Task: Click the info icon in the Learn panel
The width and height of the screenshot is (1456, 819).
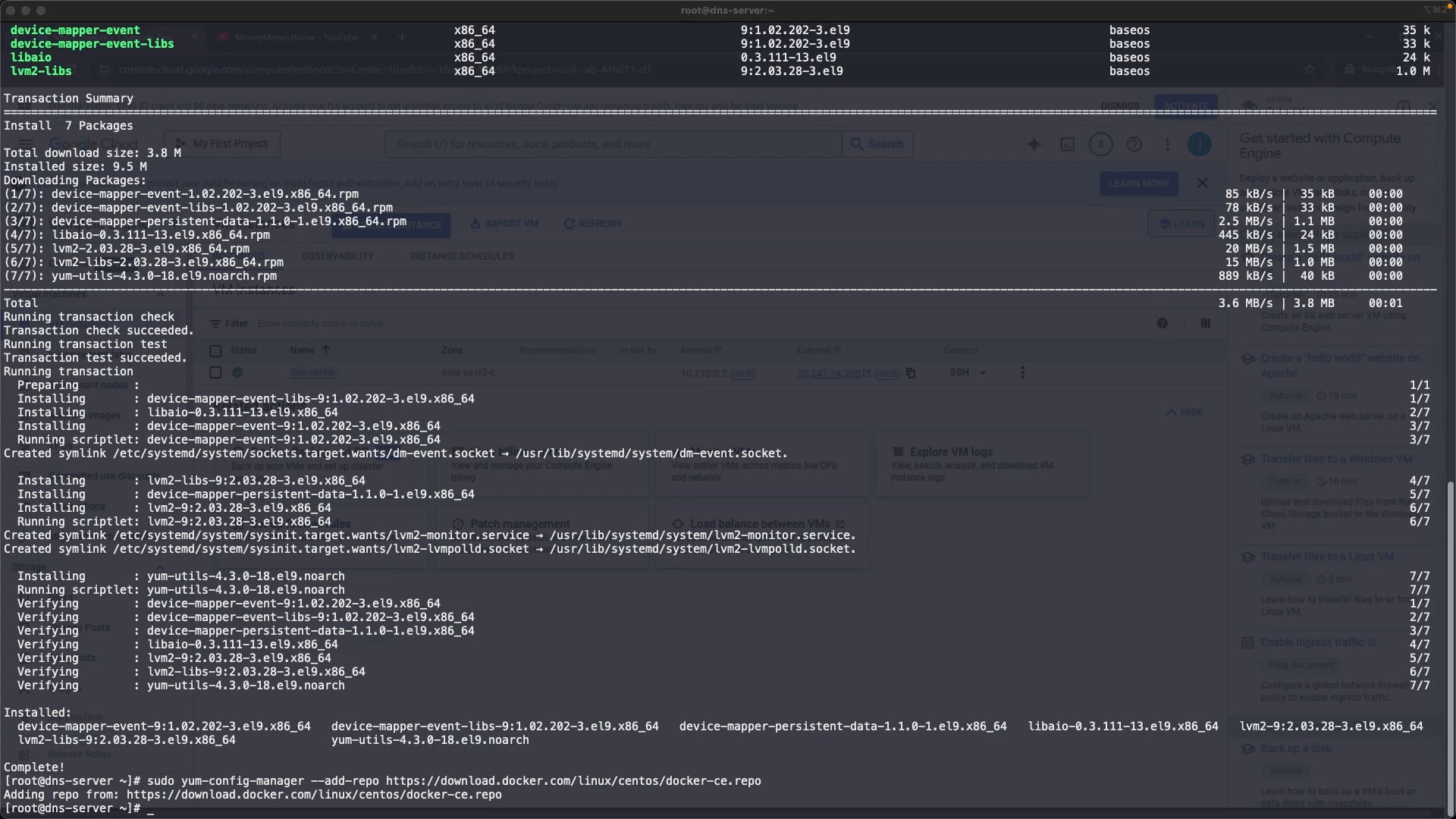Action: pyautogui.click(x=1403, y=105)
